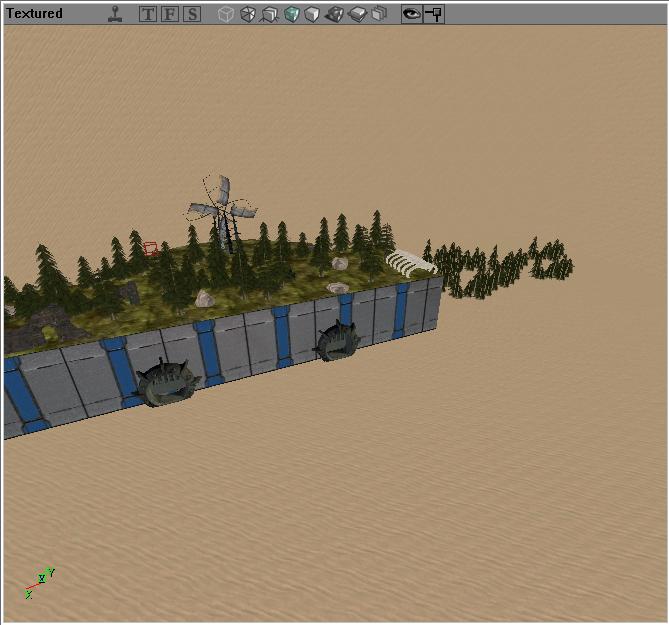This screenshot has height=625, width=669.
Task: Click the third cube icon after S button
Action: click(269, 14)
